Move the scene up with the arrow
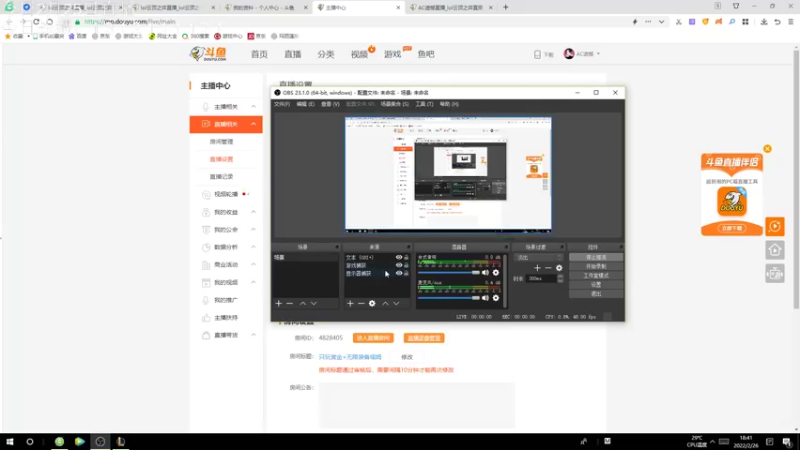 (x=303, y=304)
